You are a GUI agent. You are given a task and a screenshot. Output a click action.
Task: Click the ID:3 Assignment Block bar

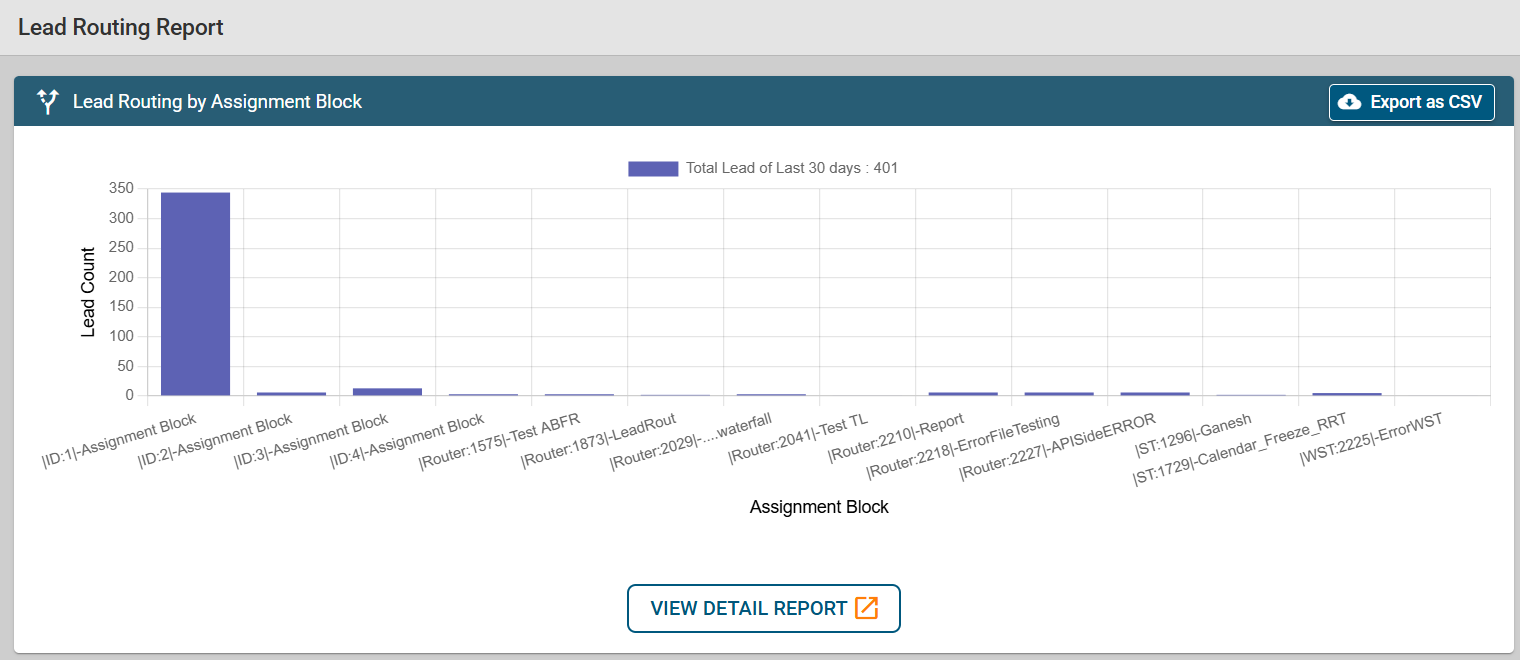[387, 392]
